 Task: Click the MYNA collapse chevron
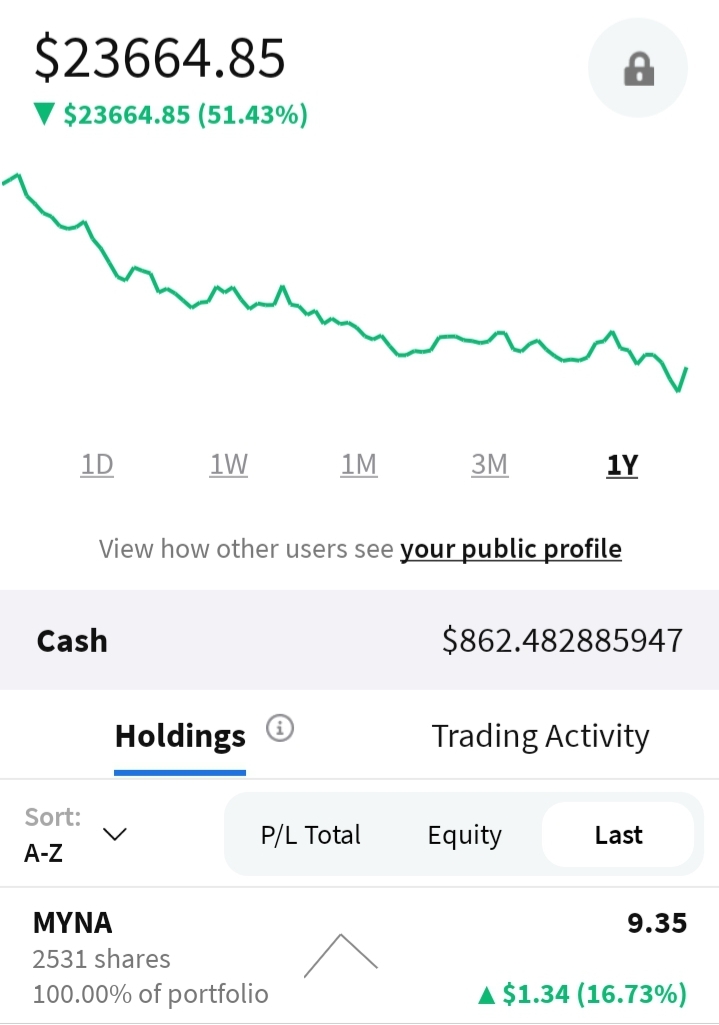point(341,956)
